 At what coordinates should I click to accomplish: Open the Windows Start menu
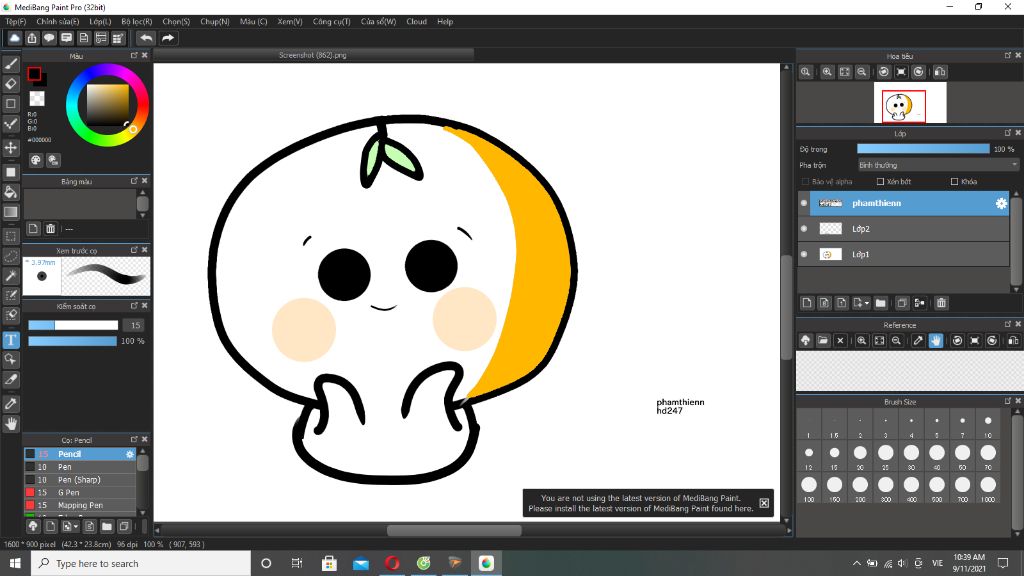(x=15, y=563)
